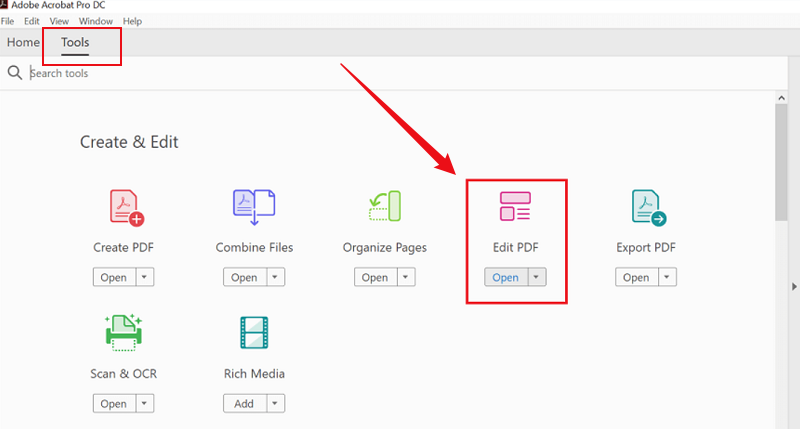Click the scrollbar up arrow
Image resolution: width=800 pixels, height=429 pixels.
[781, 97]
